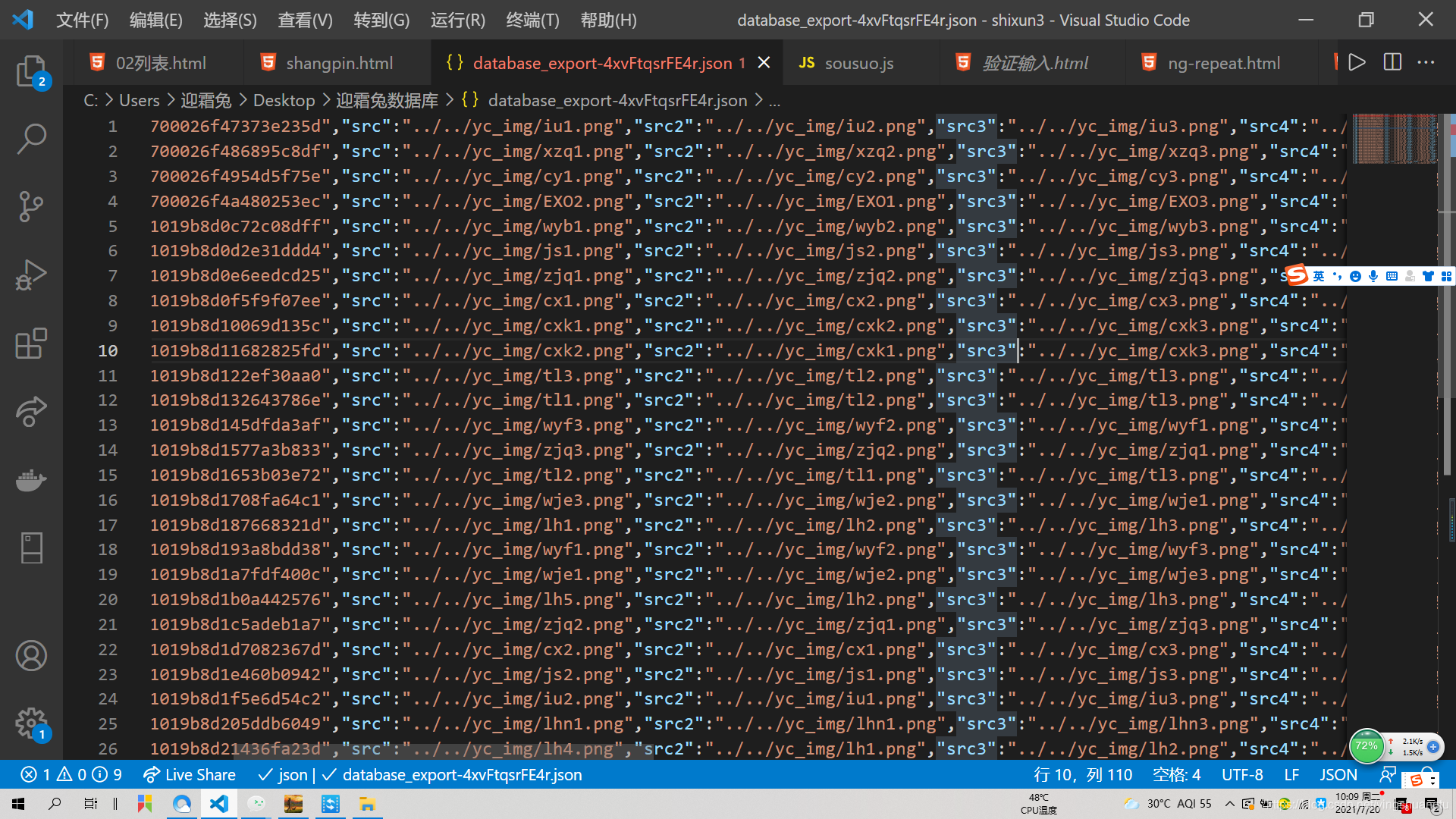Click the Sogou input method logo

(1298, 275)
